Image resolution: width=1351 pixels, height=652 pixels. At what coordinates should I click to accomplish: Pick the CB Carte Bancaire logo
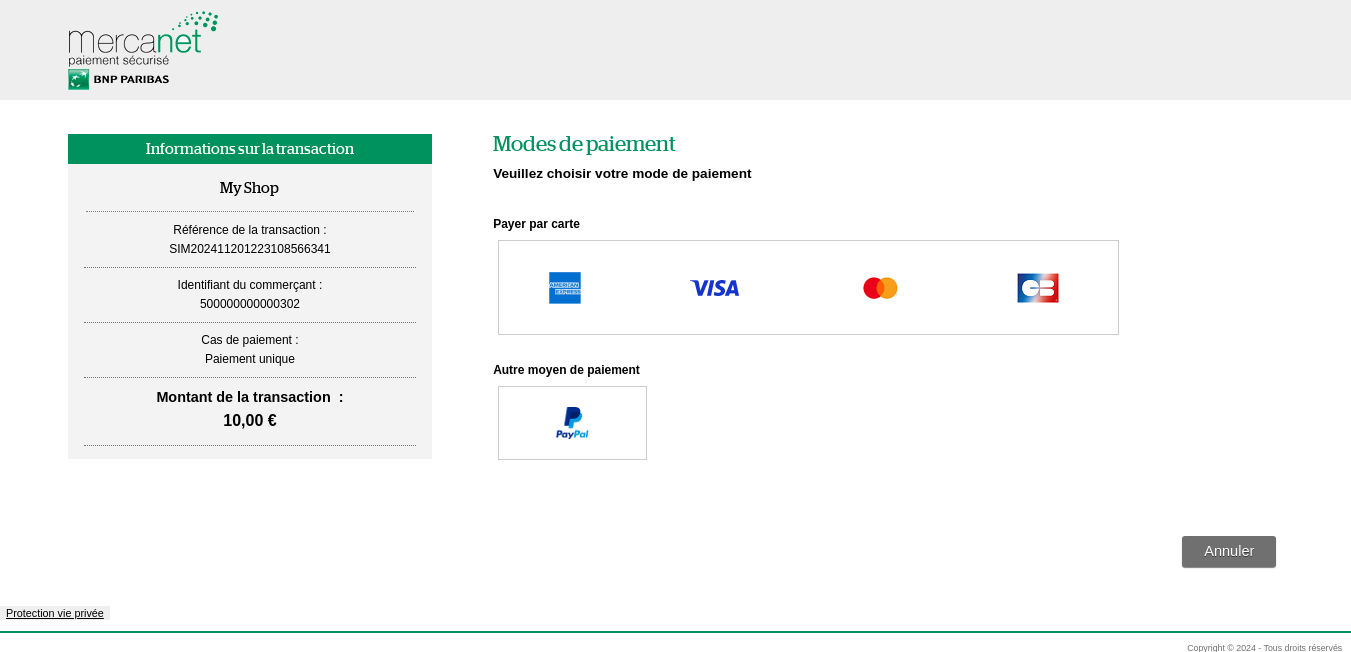(1037, 288)
